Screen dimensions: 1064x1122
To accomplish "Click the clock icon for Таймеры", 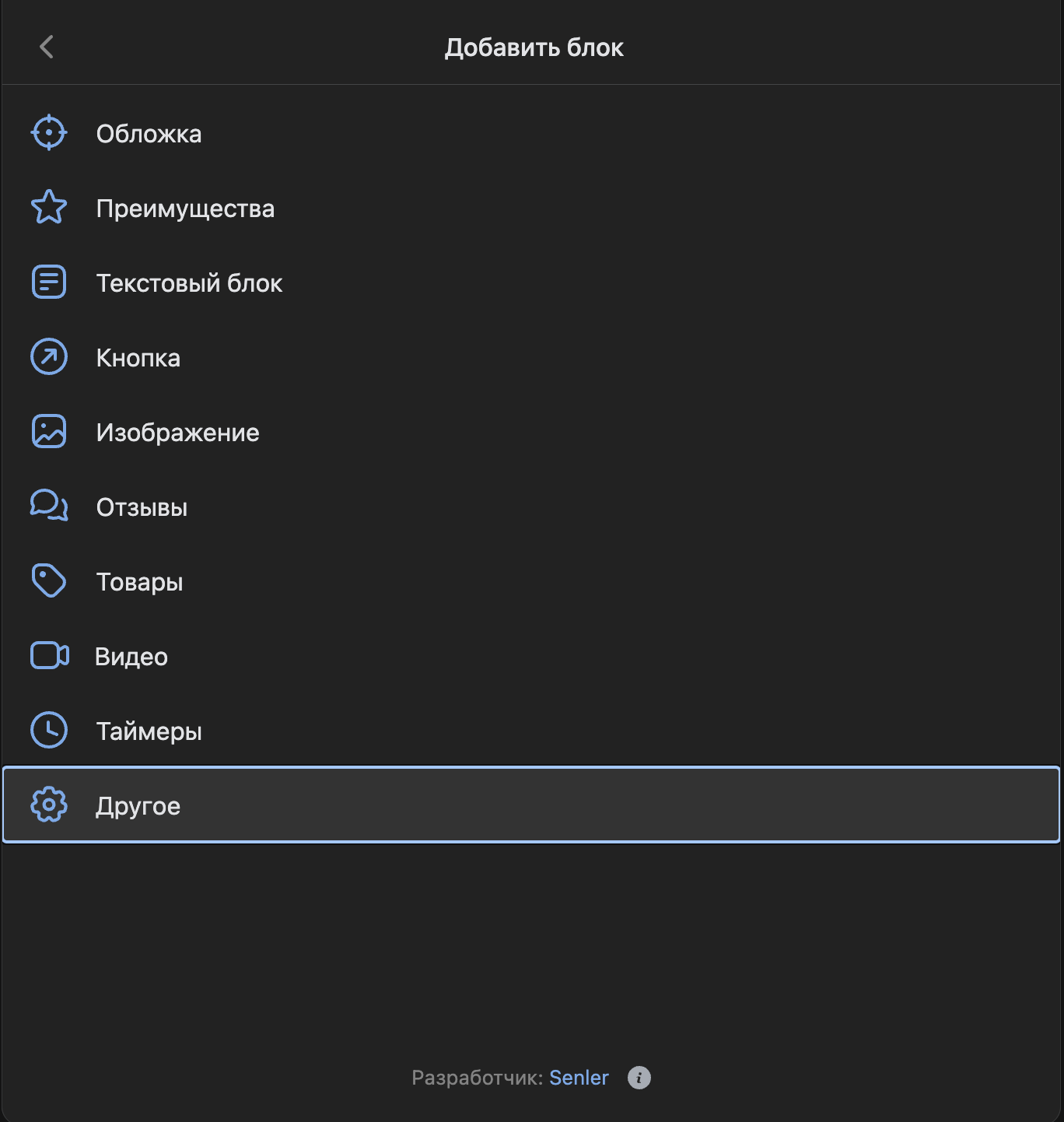I will pyautogui.click(x=49, y=731).
